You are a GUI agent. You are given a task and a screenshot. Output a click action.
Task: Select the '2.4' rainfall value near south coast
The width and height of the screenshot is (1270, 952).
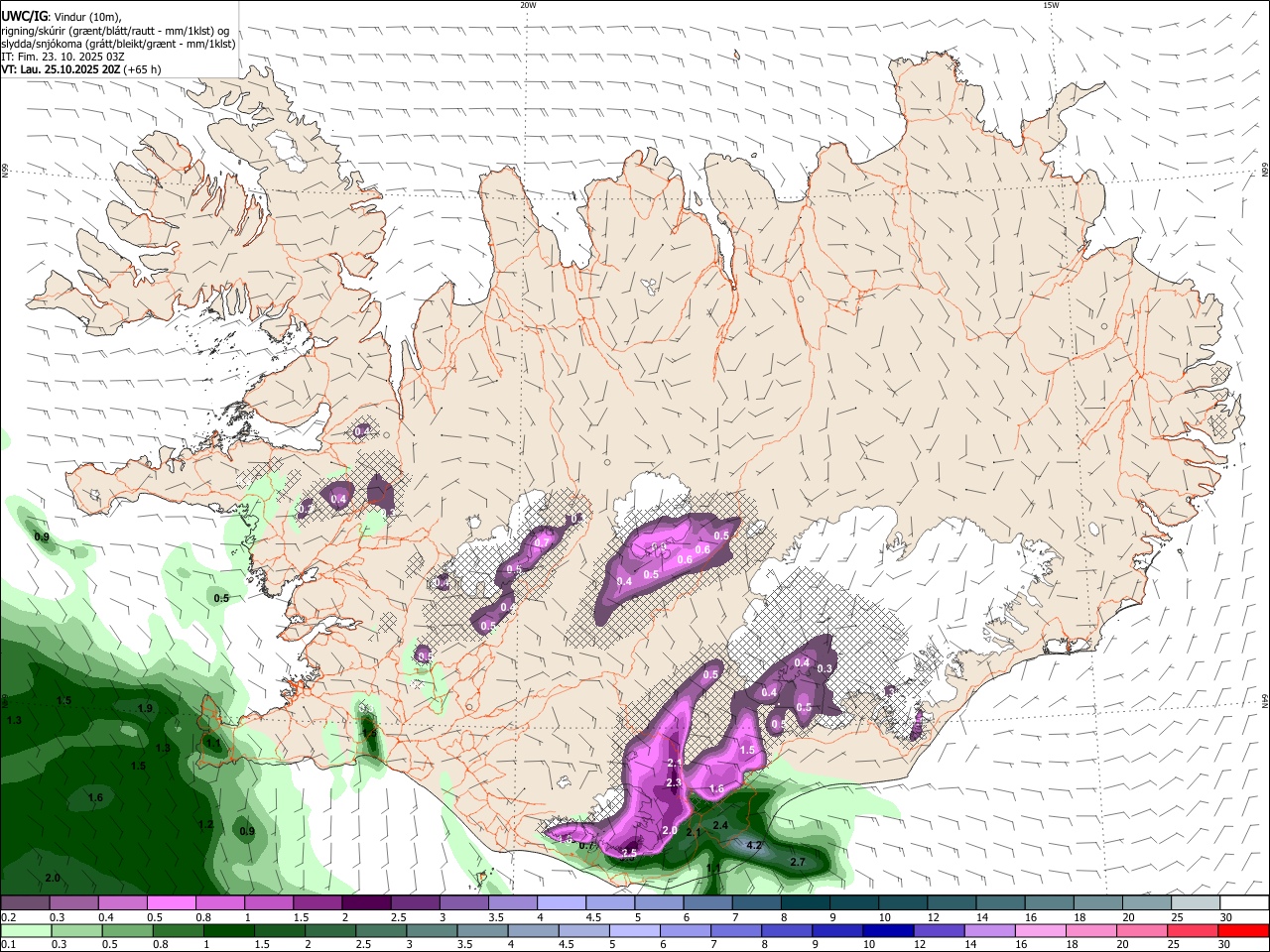(720, 825)
